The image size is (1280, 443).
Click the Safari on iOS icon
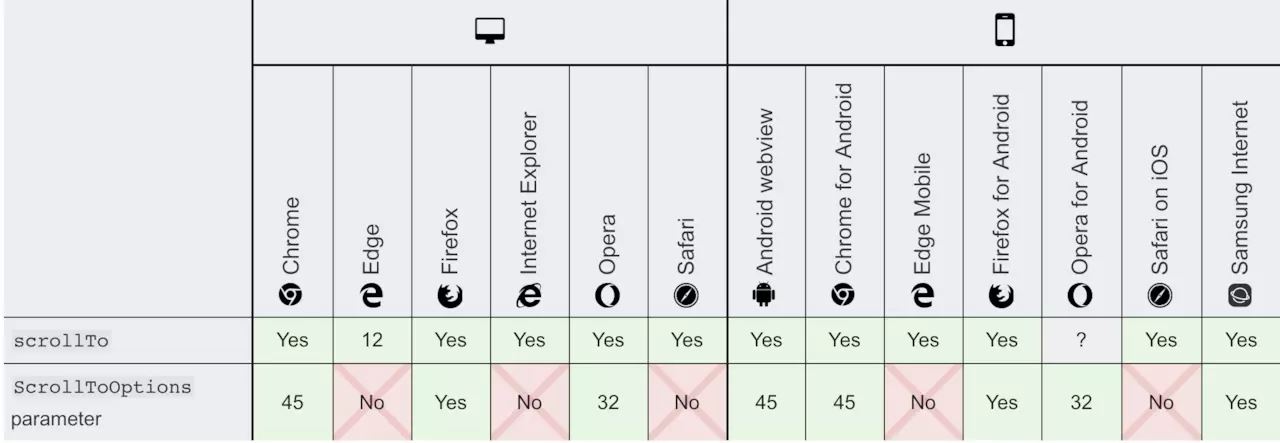click(x=1161, y=295)
